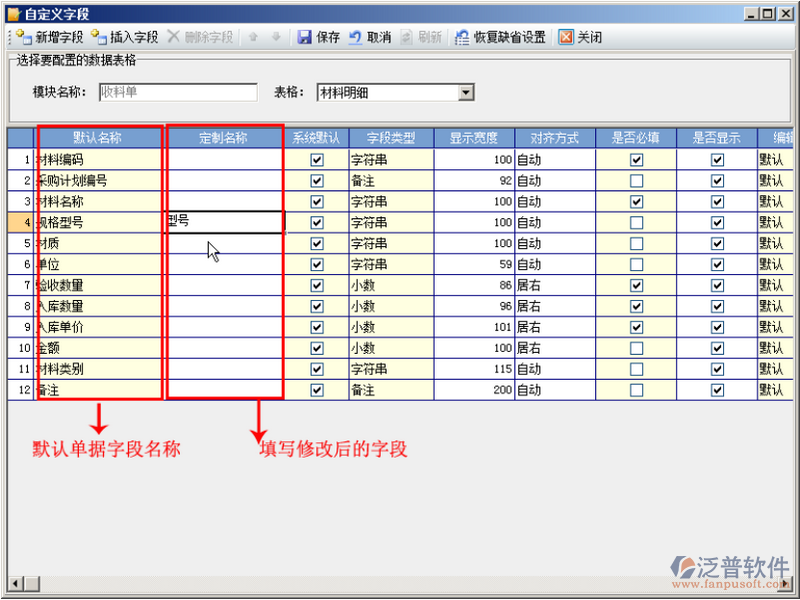Toggle 是否必填 for 材料编码 row
The image size is (800, 600).
[x=636, y=160]
